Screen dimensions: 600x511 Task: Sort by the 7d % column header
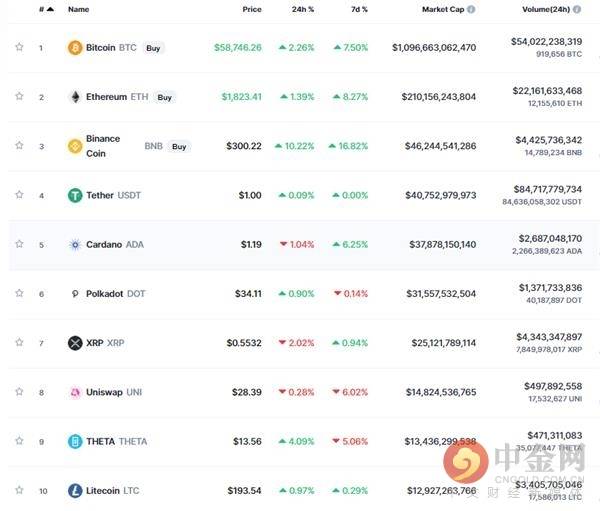pyautogui.click(x=358, y=9)
